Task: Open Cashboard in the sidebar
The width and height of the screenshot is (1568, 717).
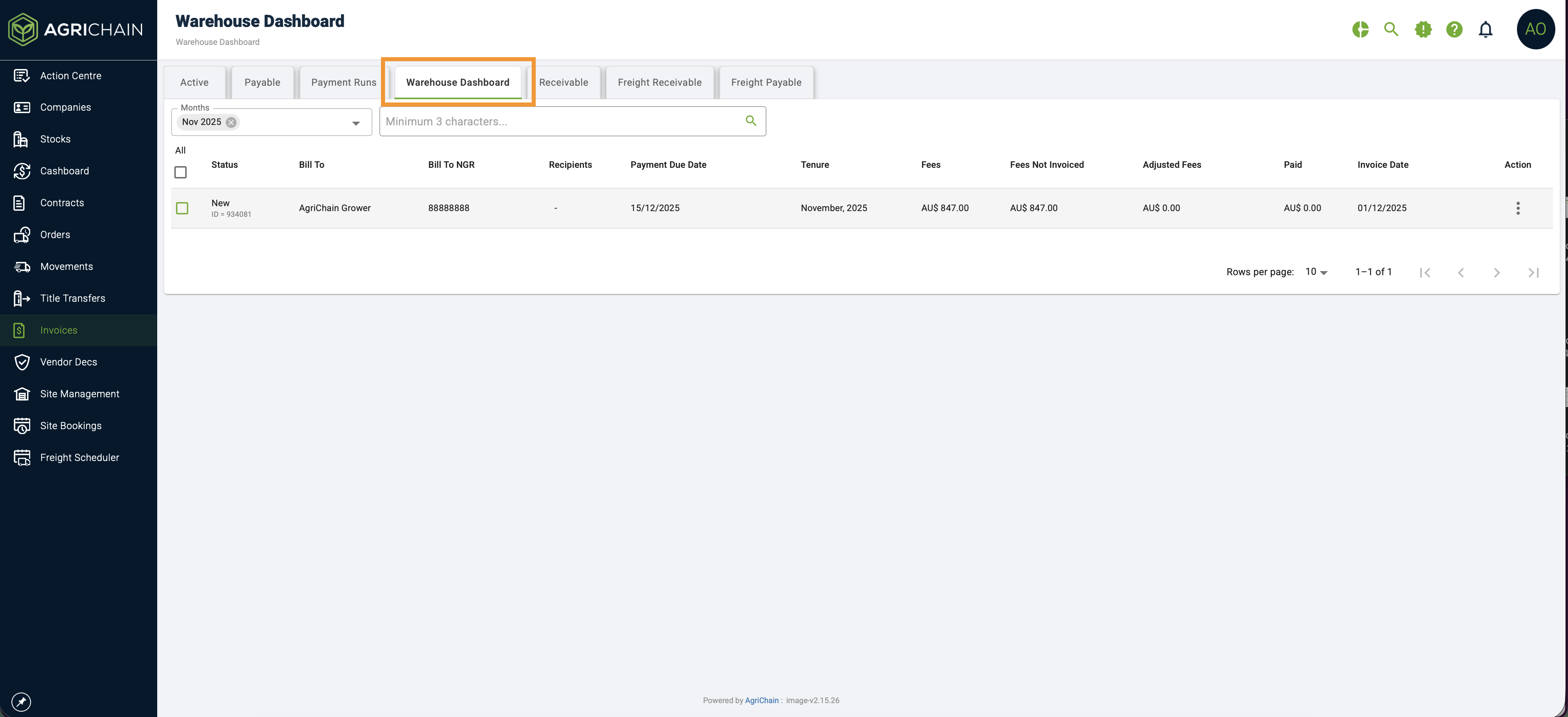Action: click(x=65, y=171)
